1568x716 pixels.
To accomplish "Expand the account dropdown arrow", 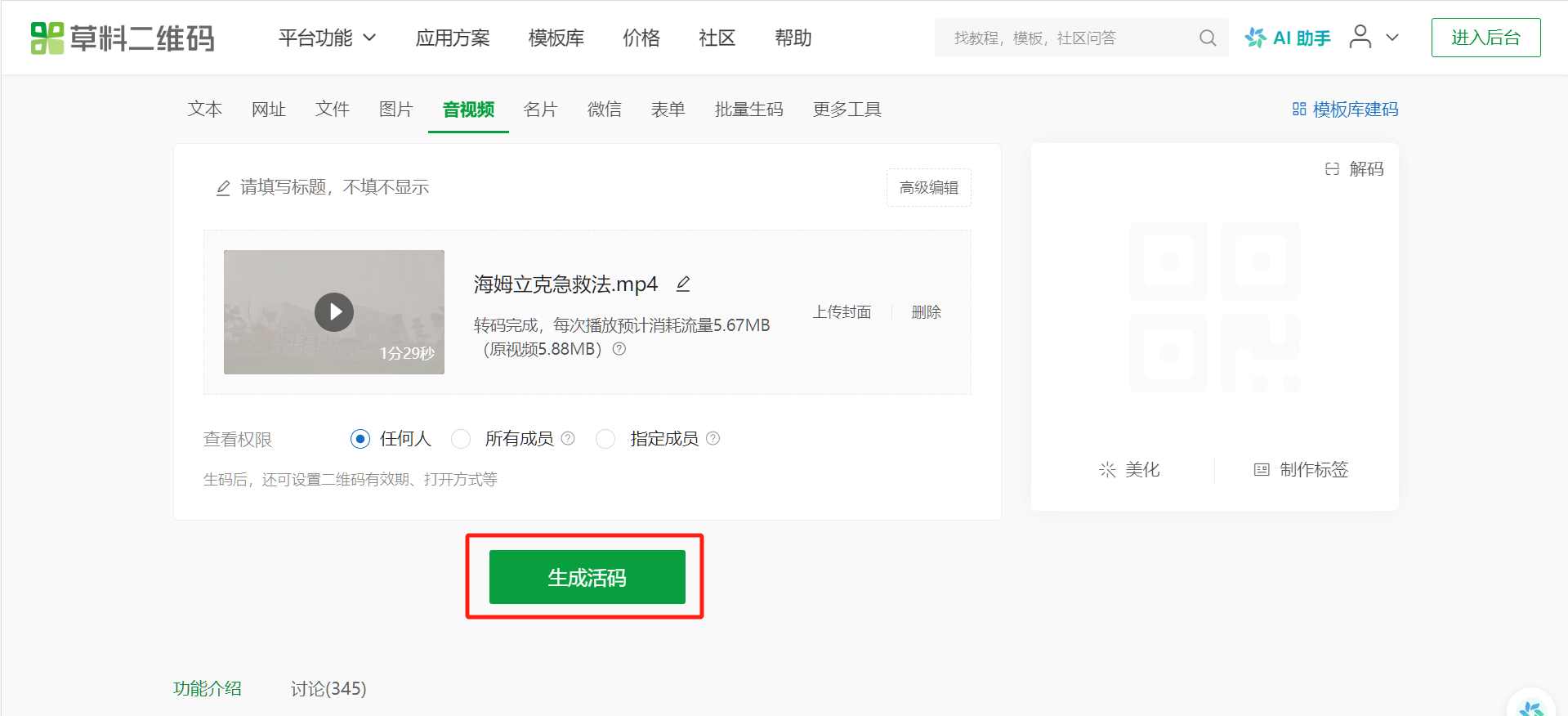I will coord(1392,38).
